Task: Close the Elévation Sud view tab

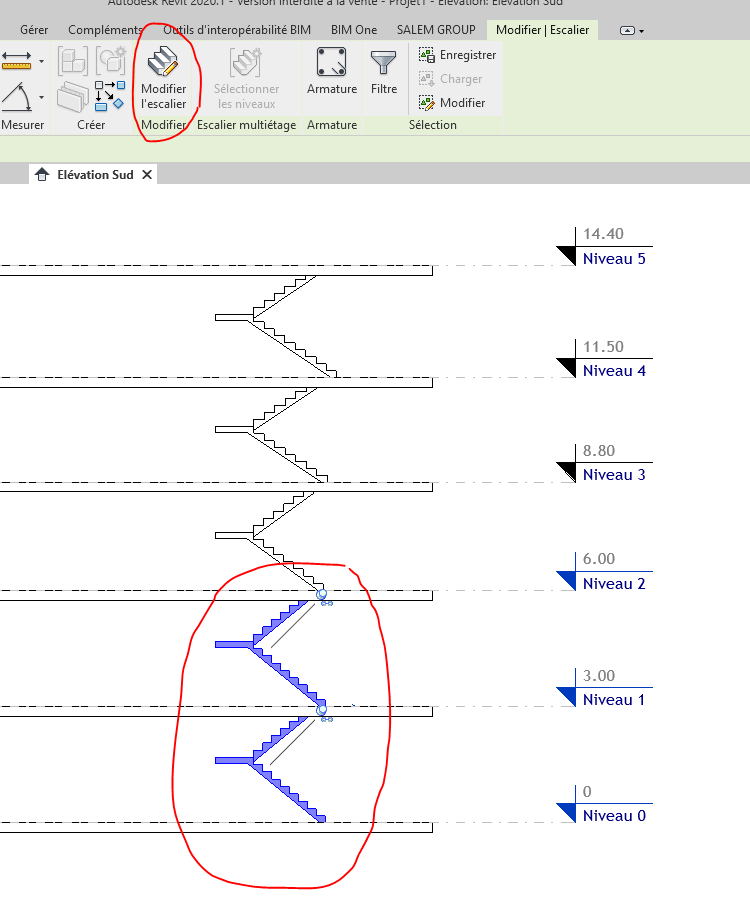Action: click(x=147, y=175)
